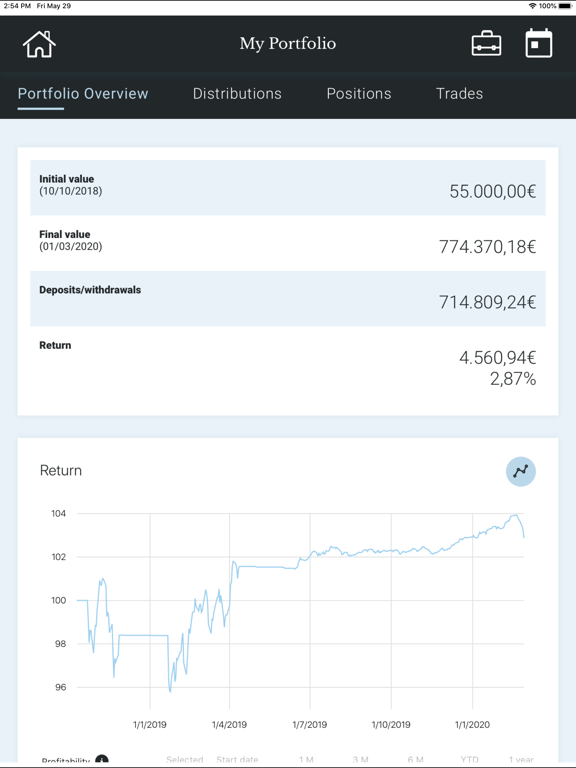The height and width of the screenshot is (768, 576).
Task: Tap the deposits amount 714.809,24€
Action: tap(487, 302)
